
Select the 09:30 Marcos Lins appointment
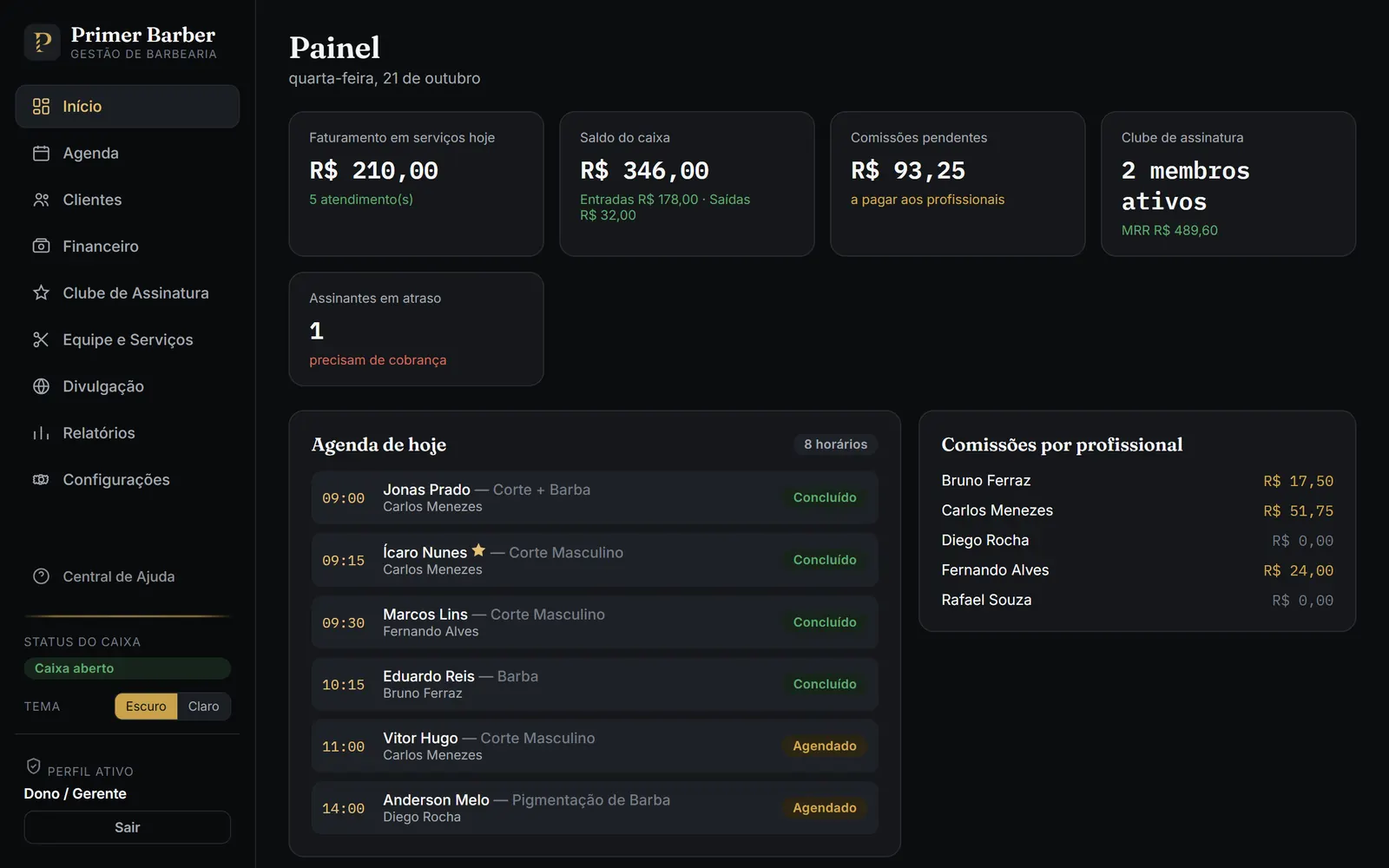tap(595, 622)
